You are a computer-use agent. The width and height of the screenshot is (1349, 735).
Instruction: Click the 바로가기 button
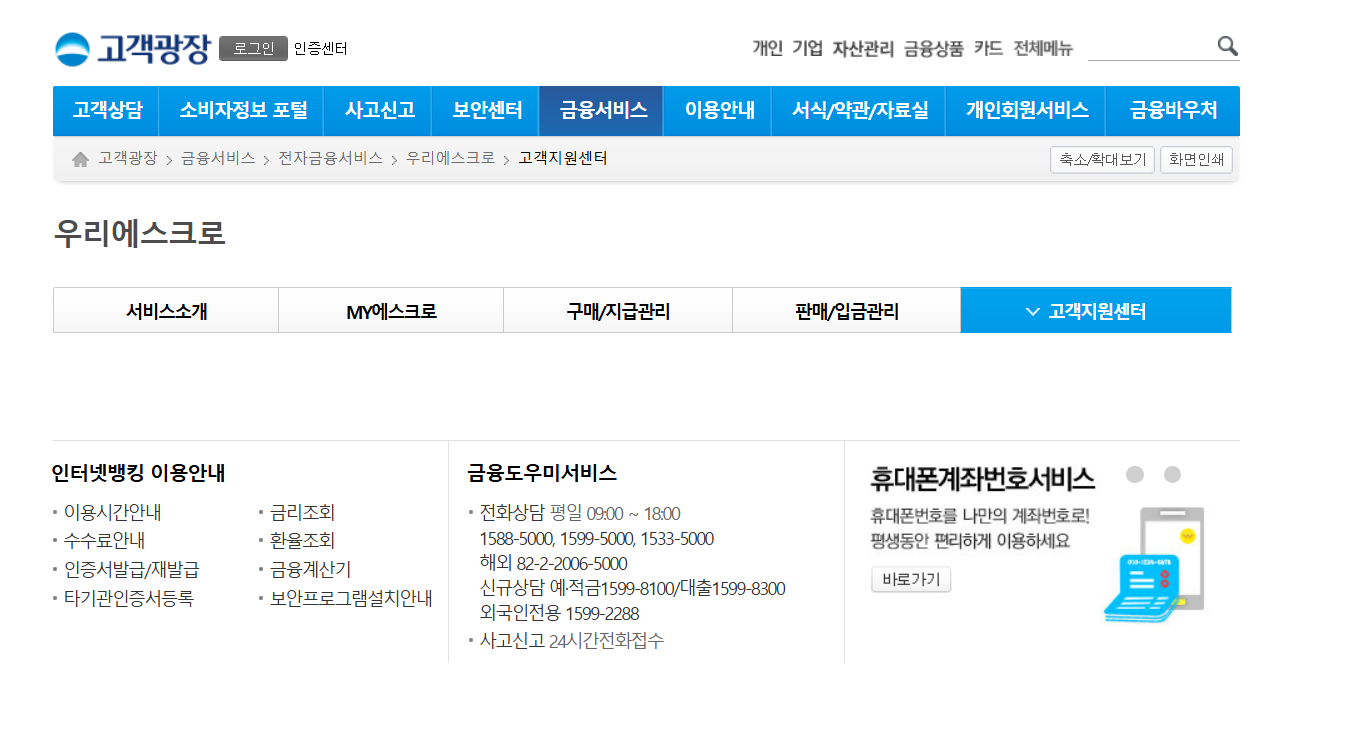coord(911,580)
